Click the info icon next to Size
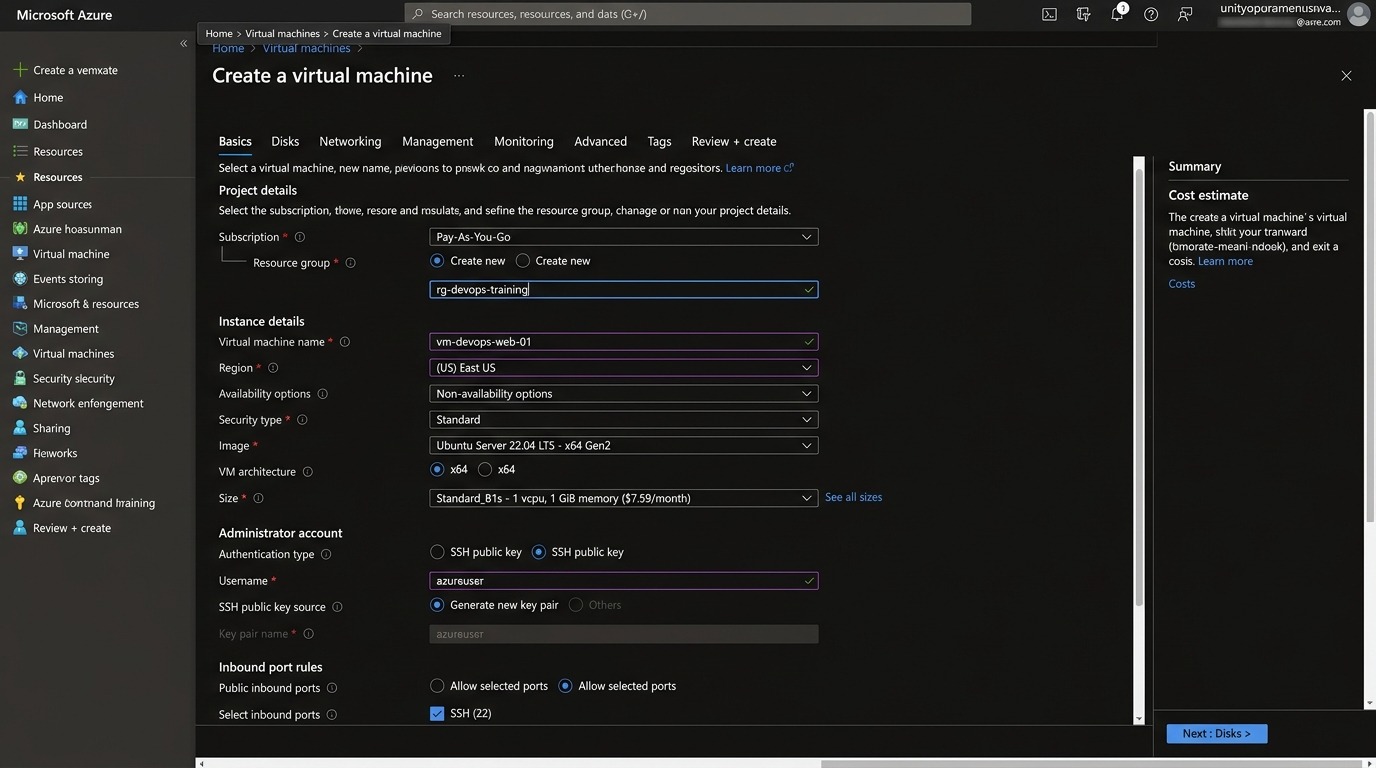1376x768 pixels. [258, 498]
